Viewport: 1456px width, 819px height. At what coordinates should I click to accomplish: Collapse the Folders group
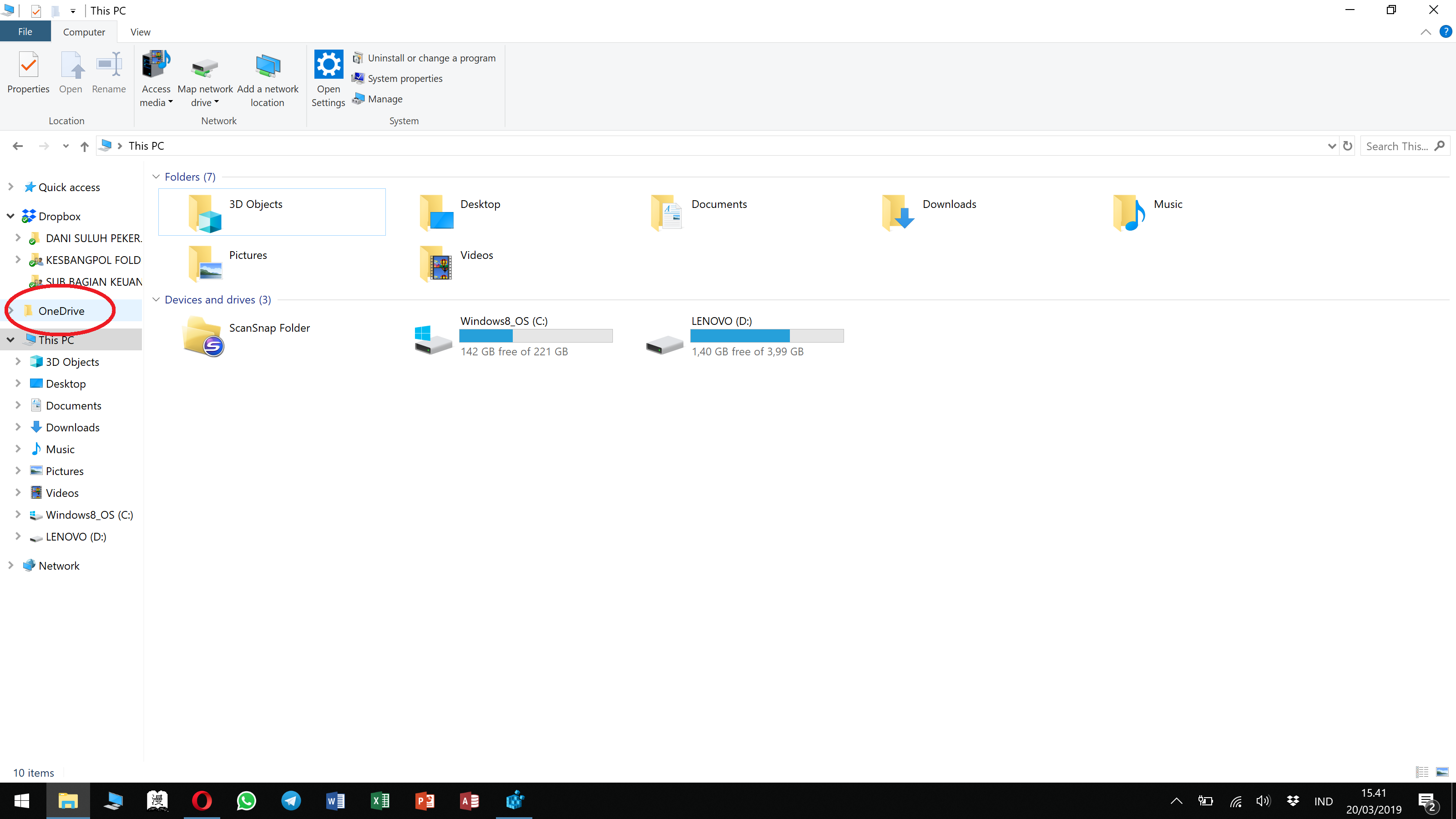(x=157, y=177)
